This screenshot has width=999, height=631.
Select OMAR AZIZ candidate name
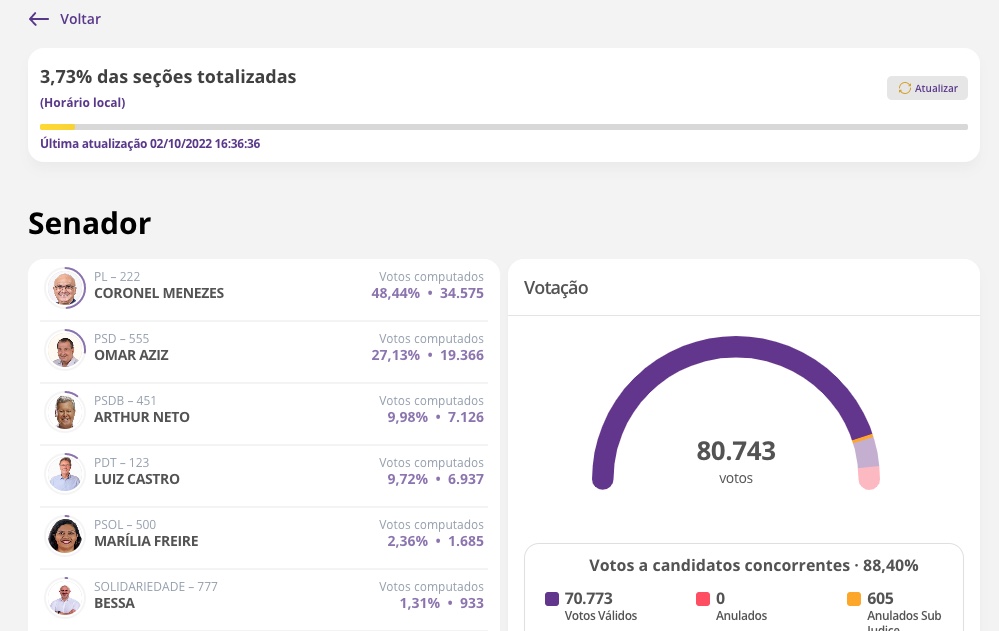click(x=131, y=355)
